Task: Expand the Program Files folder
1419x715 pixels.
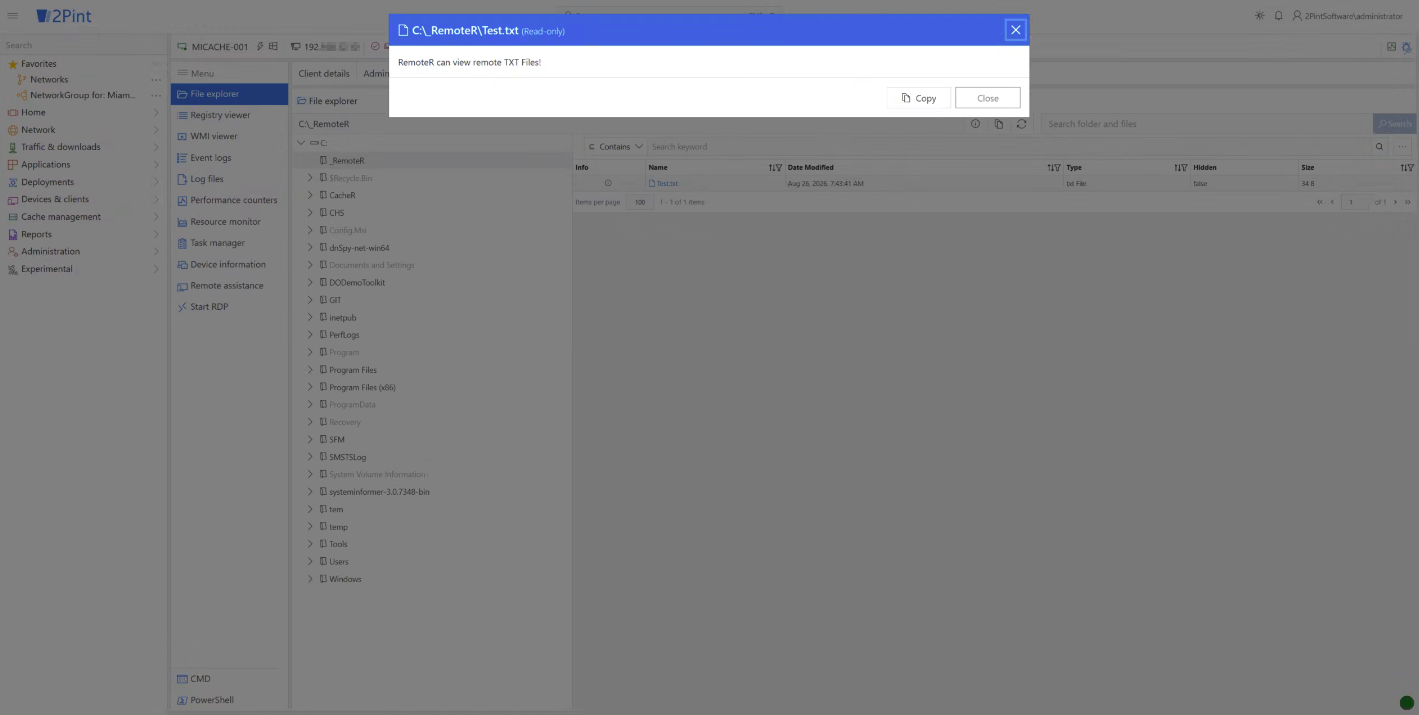Action: click(x=310, y=370)
